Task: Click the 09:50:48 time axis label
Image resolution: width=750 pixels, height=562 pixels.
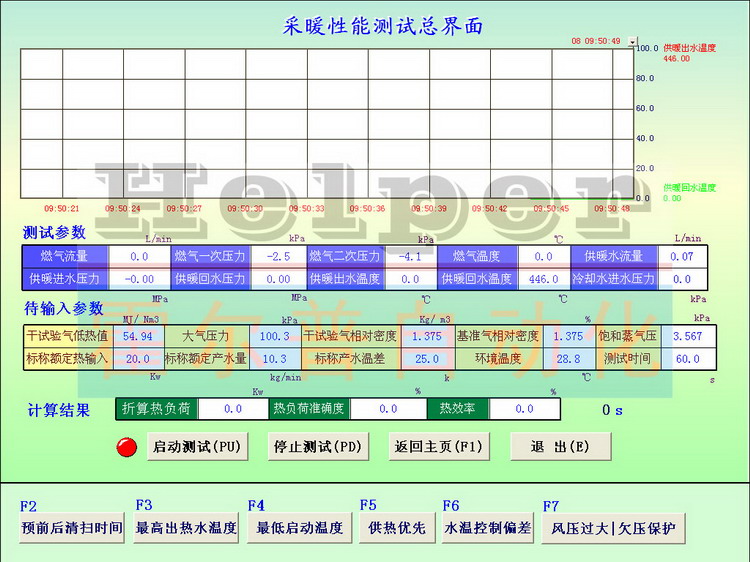Action: pos(612,209)
